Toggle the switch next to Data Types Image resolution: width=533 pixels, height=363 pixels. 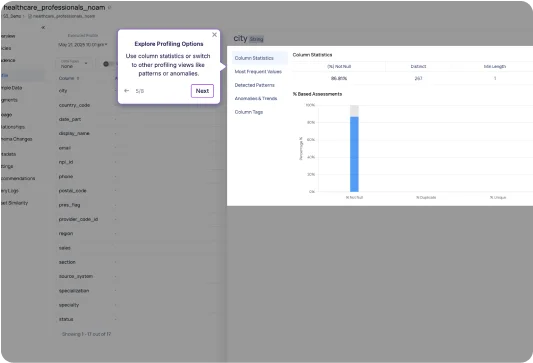click(107, 64)
